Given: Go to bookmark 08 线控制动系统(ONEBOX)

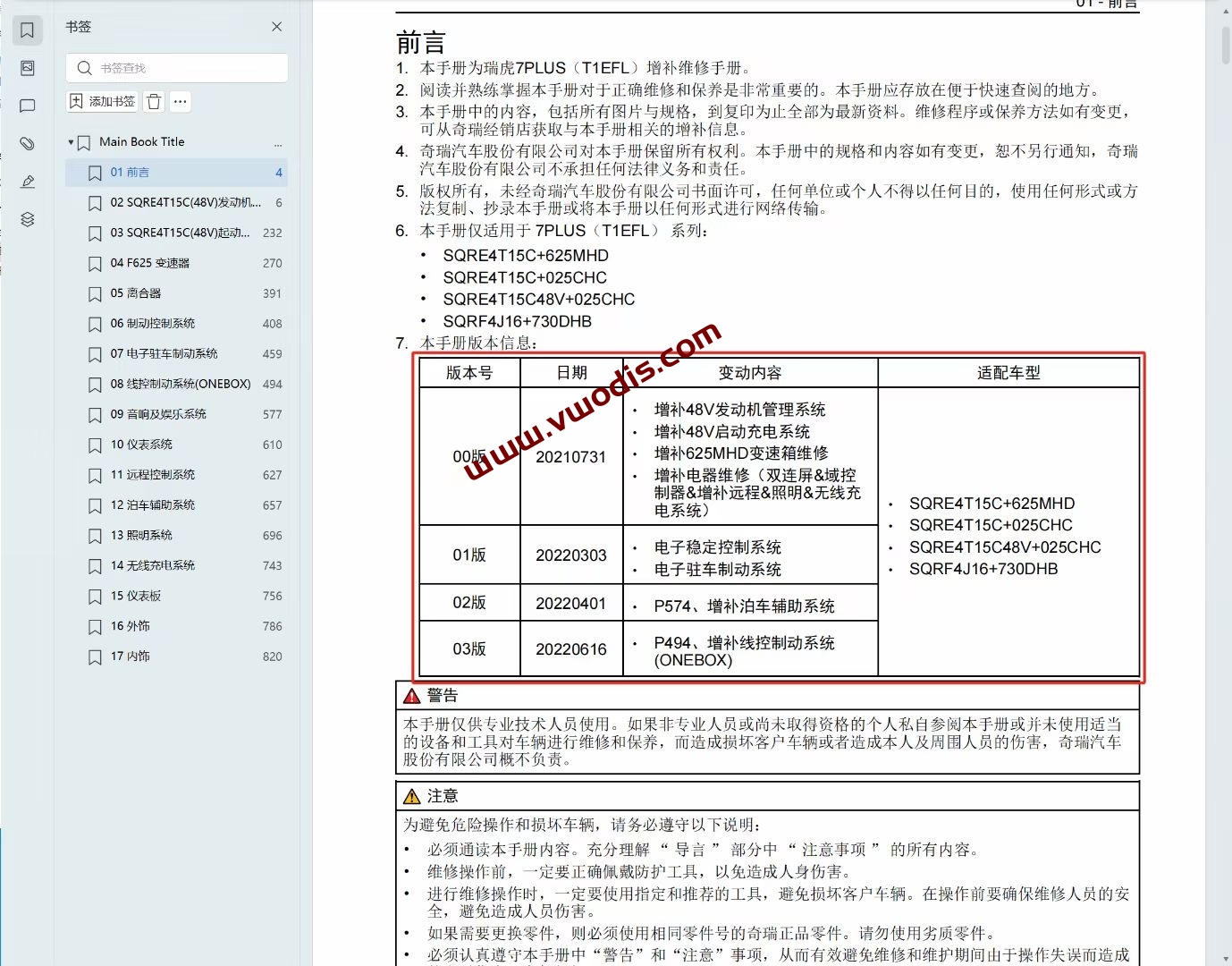Looking at the screenshot, I should pos(177,385).
